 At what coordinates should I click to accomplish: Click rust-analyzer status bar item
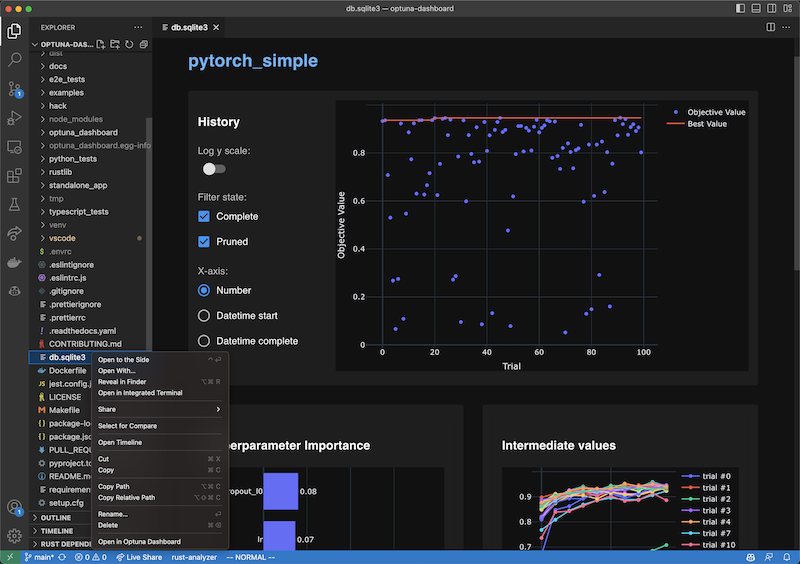194,557
